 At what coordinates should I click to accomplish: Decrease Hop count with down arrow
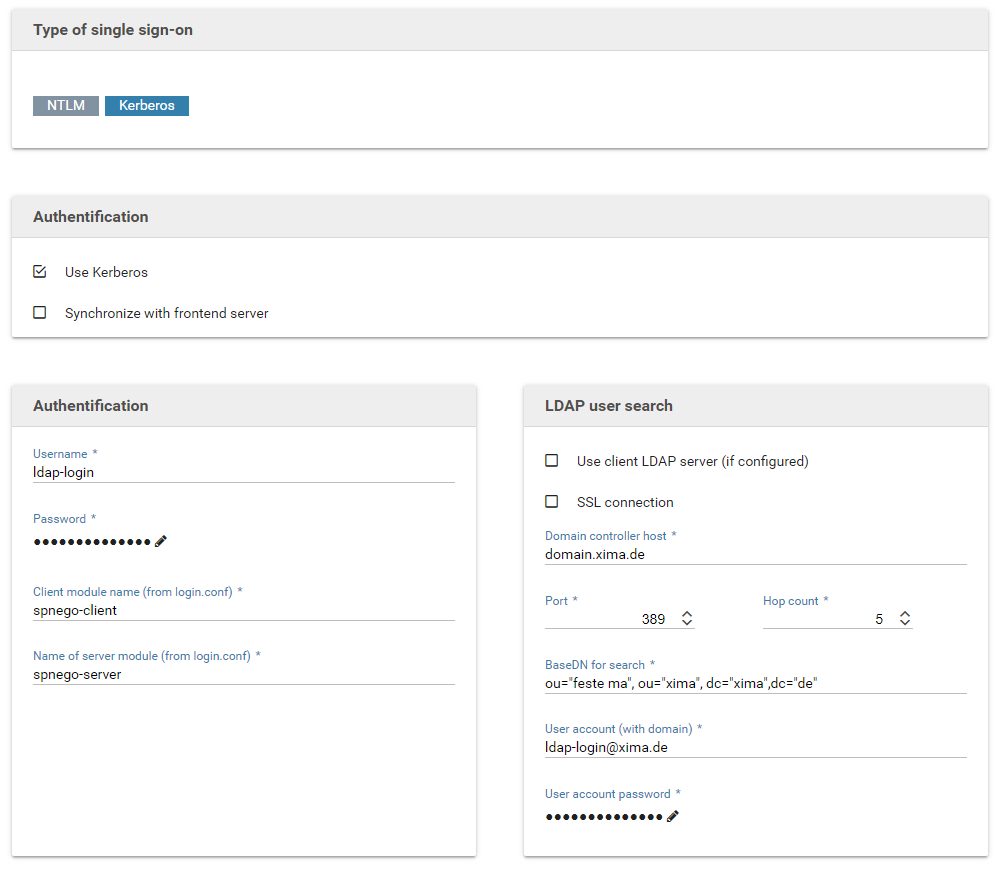click(x=905, y=624)
